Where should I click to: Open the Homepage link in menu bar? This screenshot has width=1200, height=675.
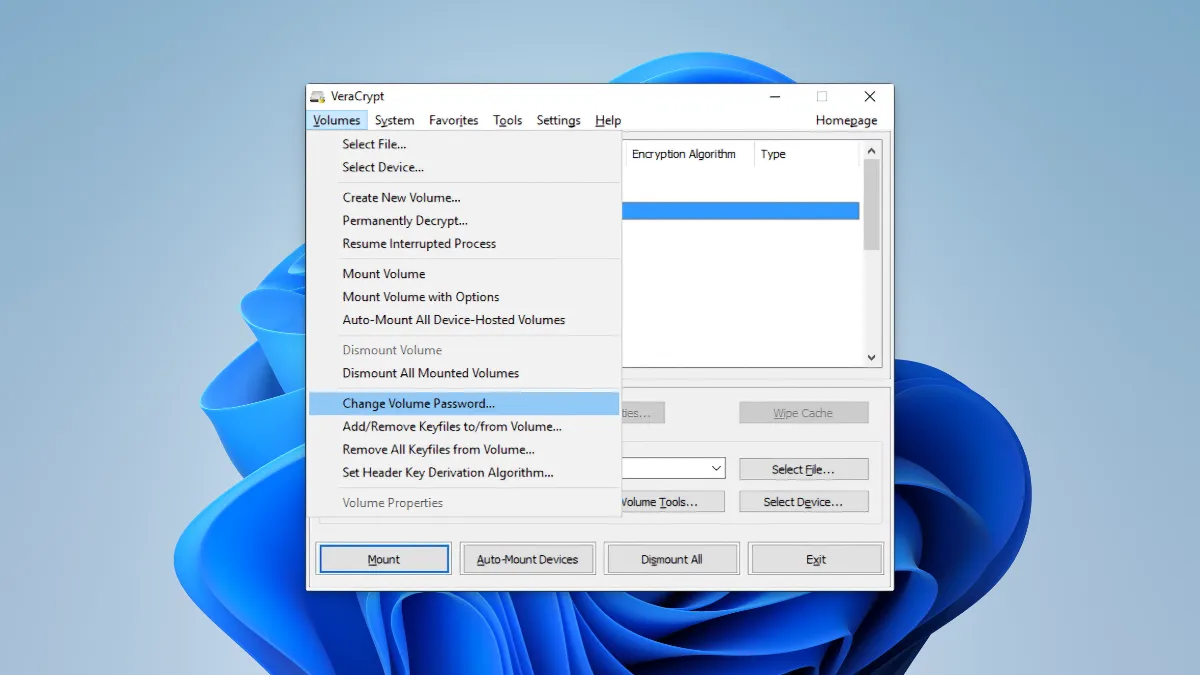click(x=846, y=121)
